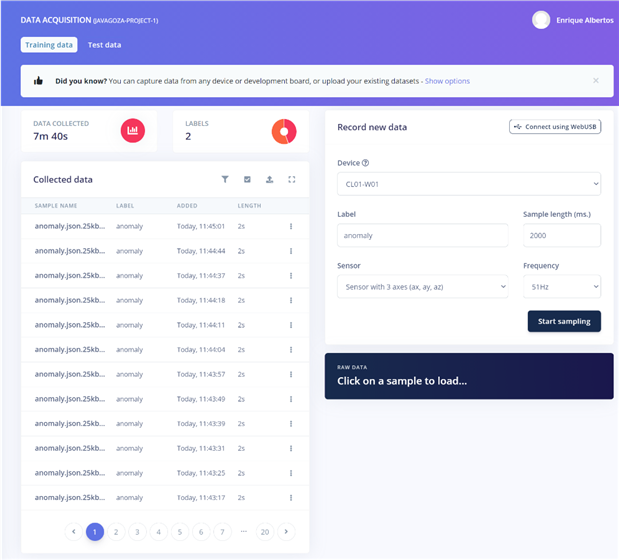Click the thumbs-up icon in the banner

[38, 81]
